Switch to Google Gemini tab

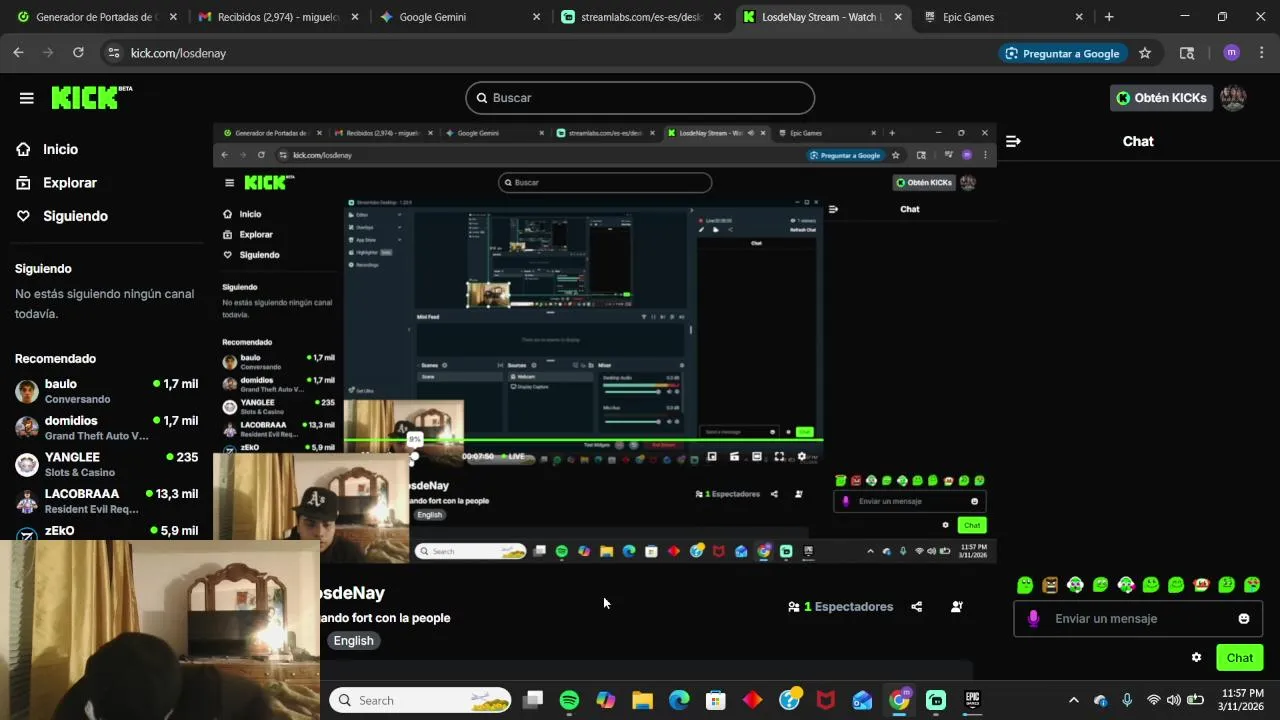pos(461,17)
